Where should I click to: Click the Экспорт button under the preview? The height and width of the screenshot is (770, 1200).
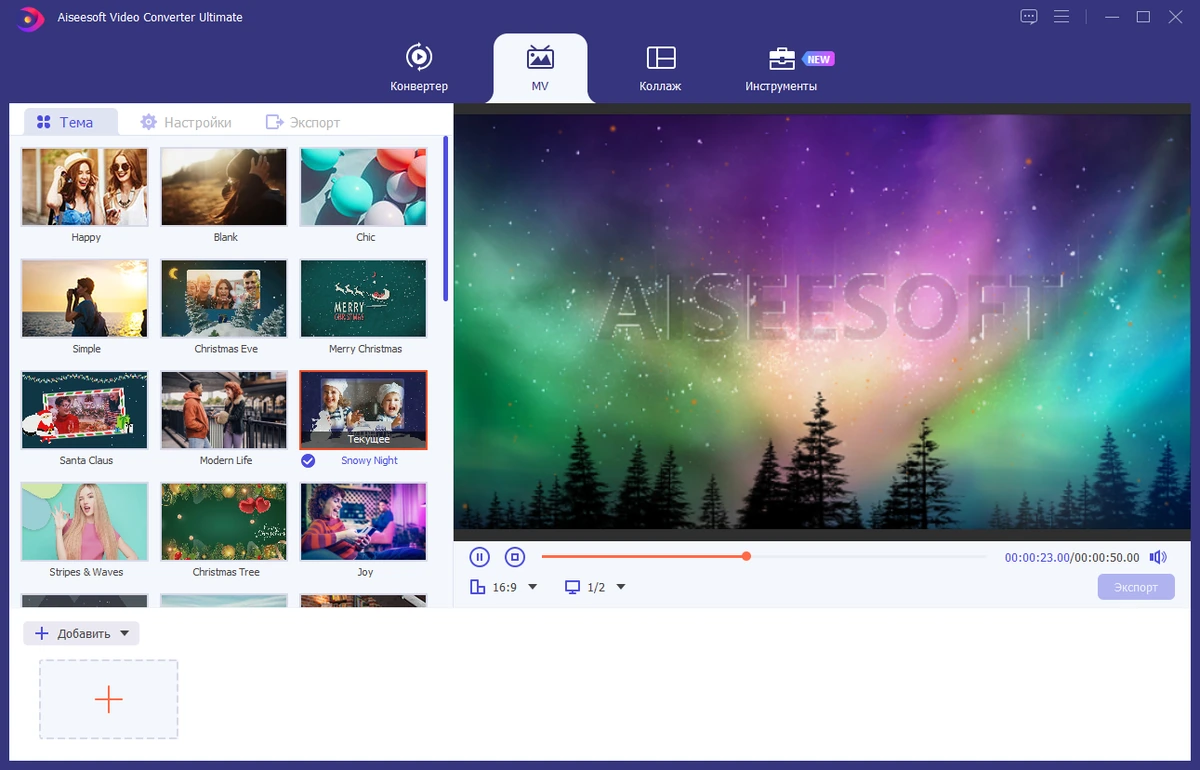point(1136,587)
